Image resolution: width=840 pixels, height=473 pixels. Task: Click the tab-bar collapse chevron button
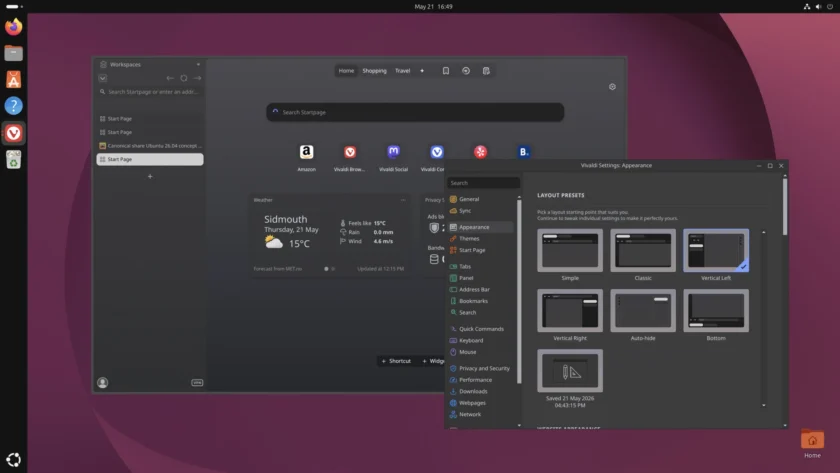click(102, 78)
